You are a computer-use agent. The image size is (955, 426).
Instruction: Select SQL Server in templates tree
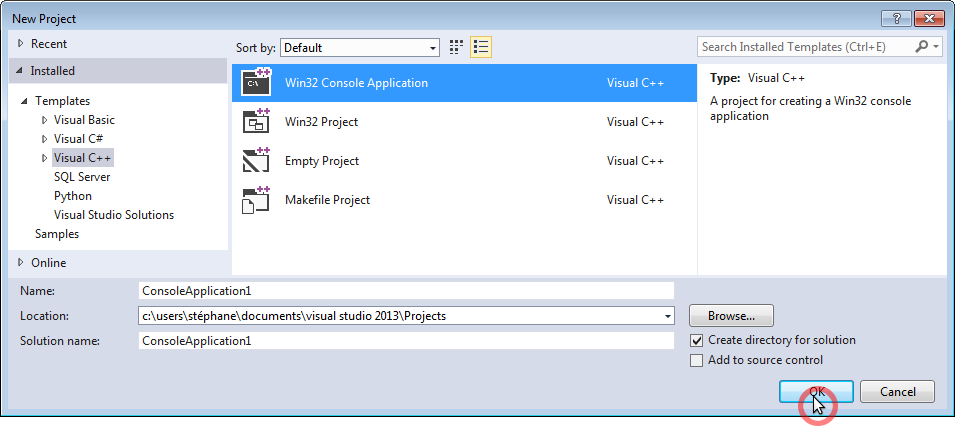click(x=82, y=177)
